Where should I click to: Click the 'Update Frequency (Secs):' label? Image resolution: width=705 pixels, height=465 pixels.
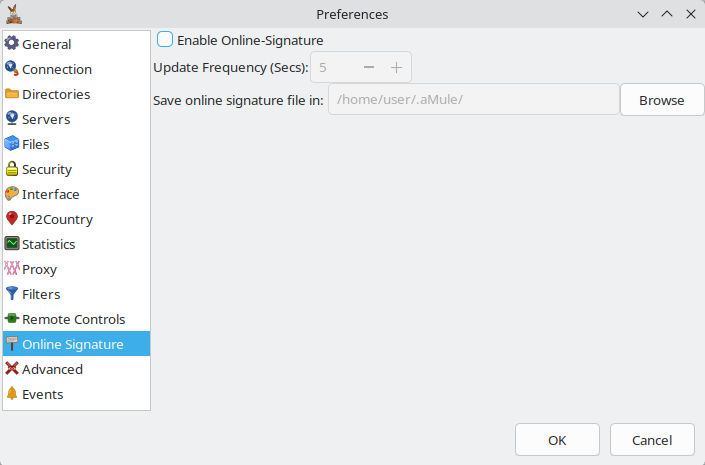coord(231,67)
